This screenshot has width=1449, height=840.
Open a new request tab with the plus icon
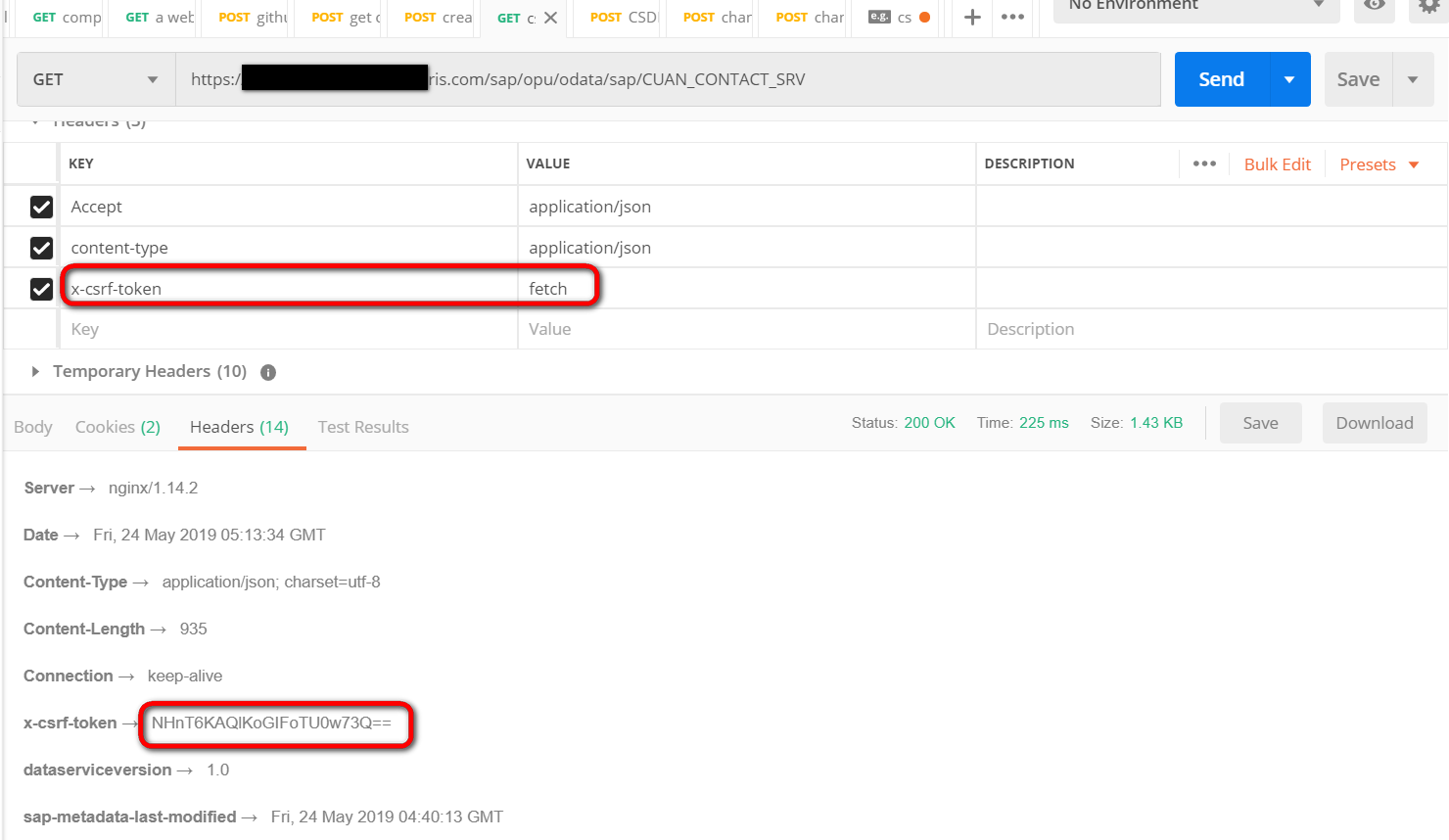click(970, 17)
